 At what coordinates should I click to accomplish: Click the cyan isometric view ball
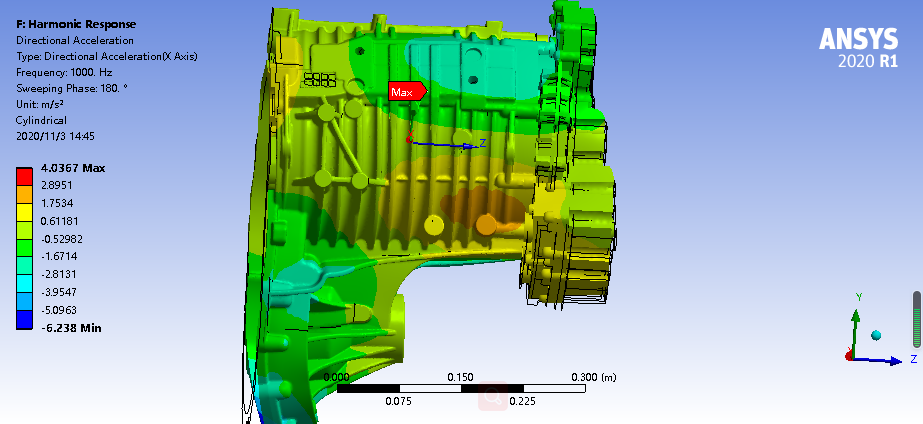coord(875,334)
